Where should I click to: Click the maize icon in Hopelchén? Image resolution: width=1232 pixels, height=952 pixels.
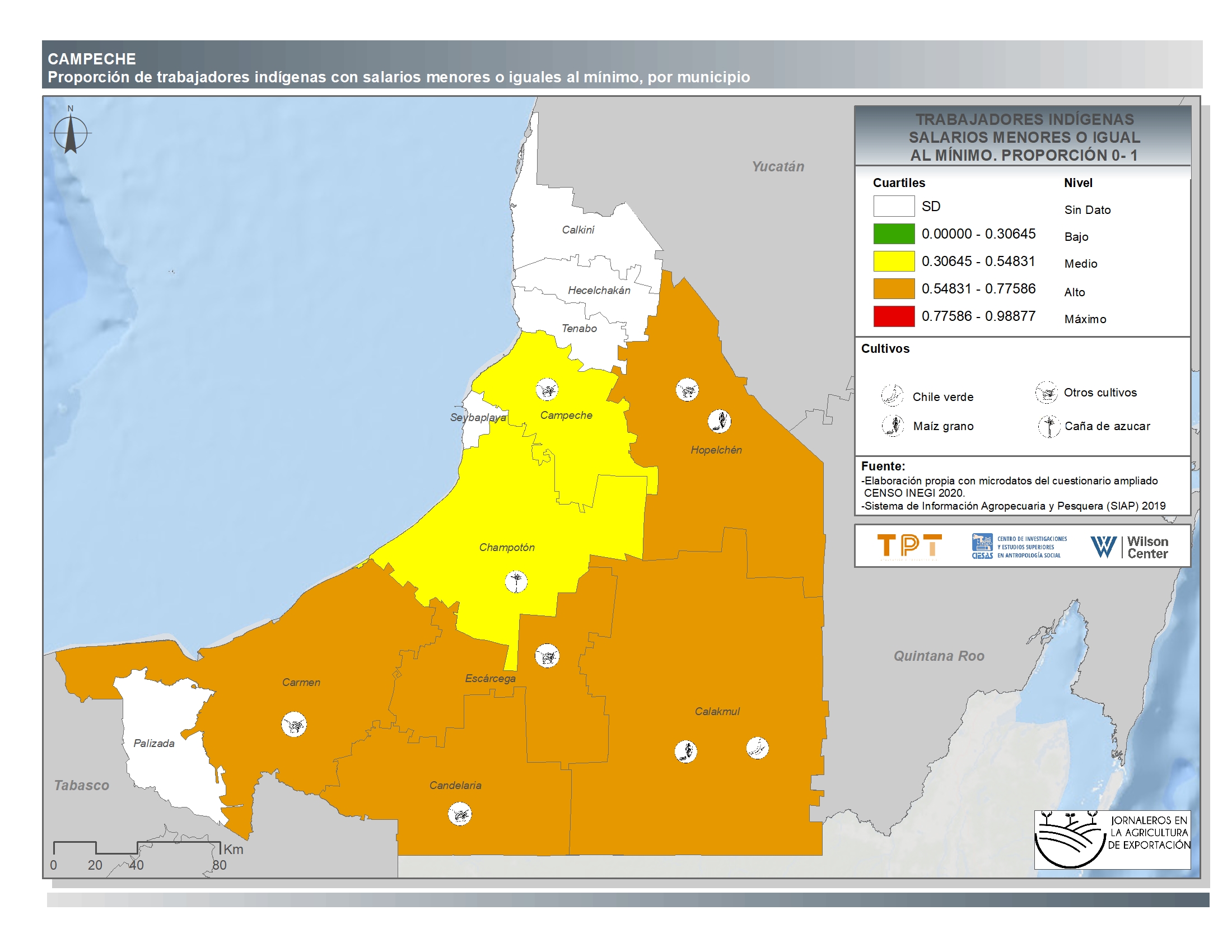click(719, 421)
